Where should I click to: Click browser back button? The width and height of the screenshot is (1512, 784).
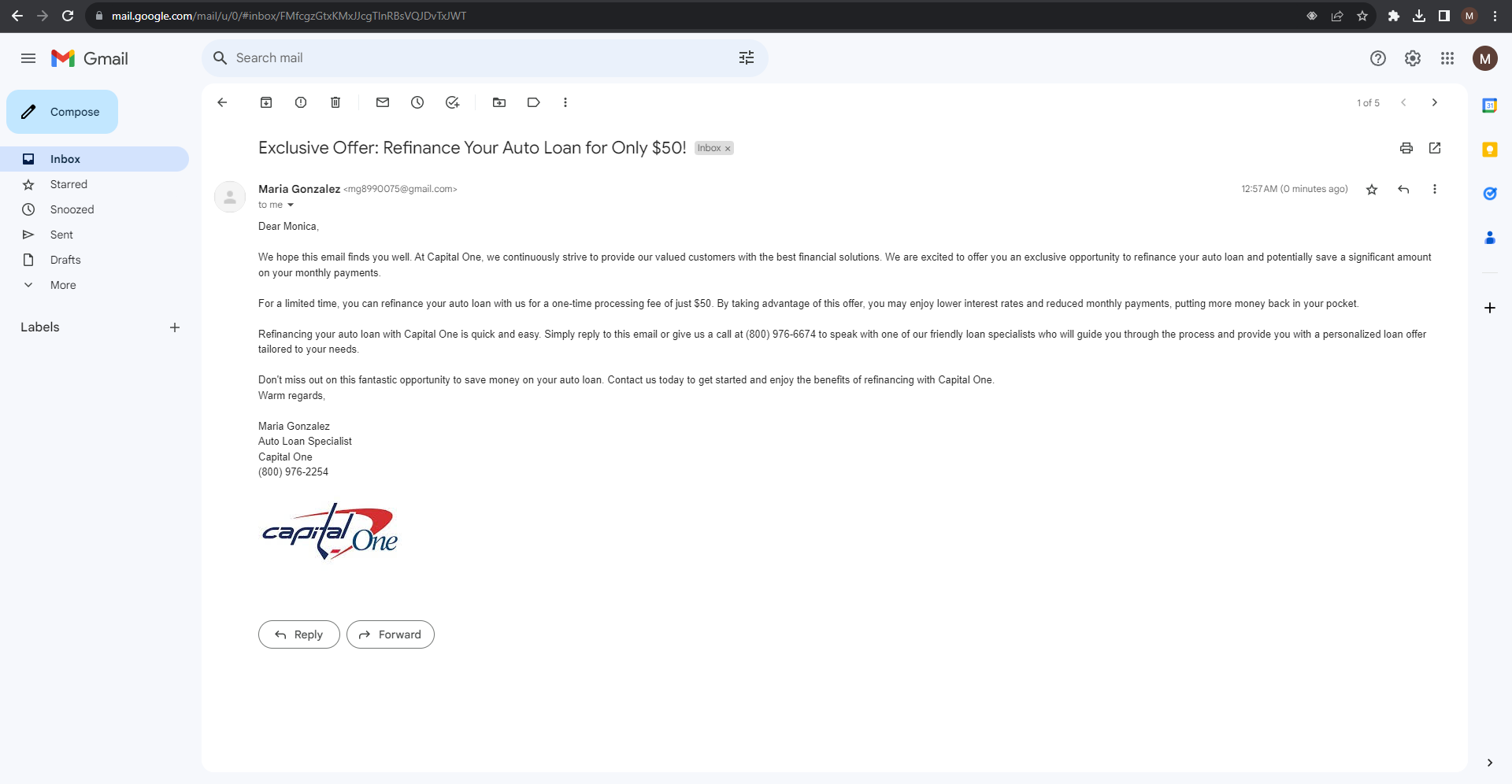point(17,16)
